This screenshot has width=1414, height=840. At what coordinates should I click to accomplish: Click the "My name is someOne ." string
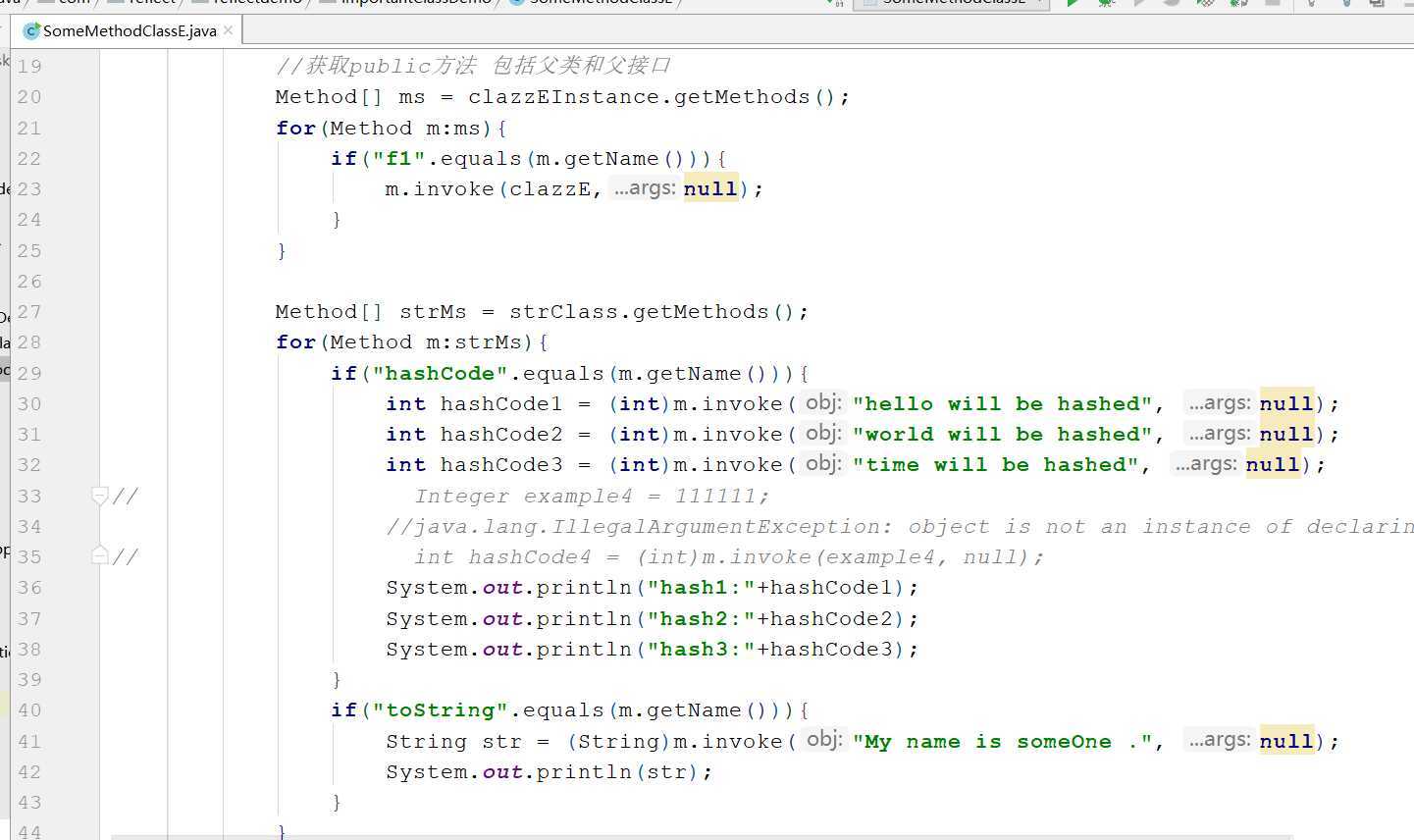1002,741
